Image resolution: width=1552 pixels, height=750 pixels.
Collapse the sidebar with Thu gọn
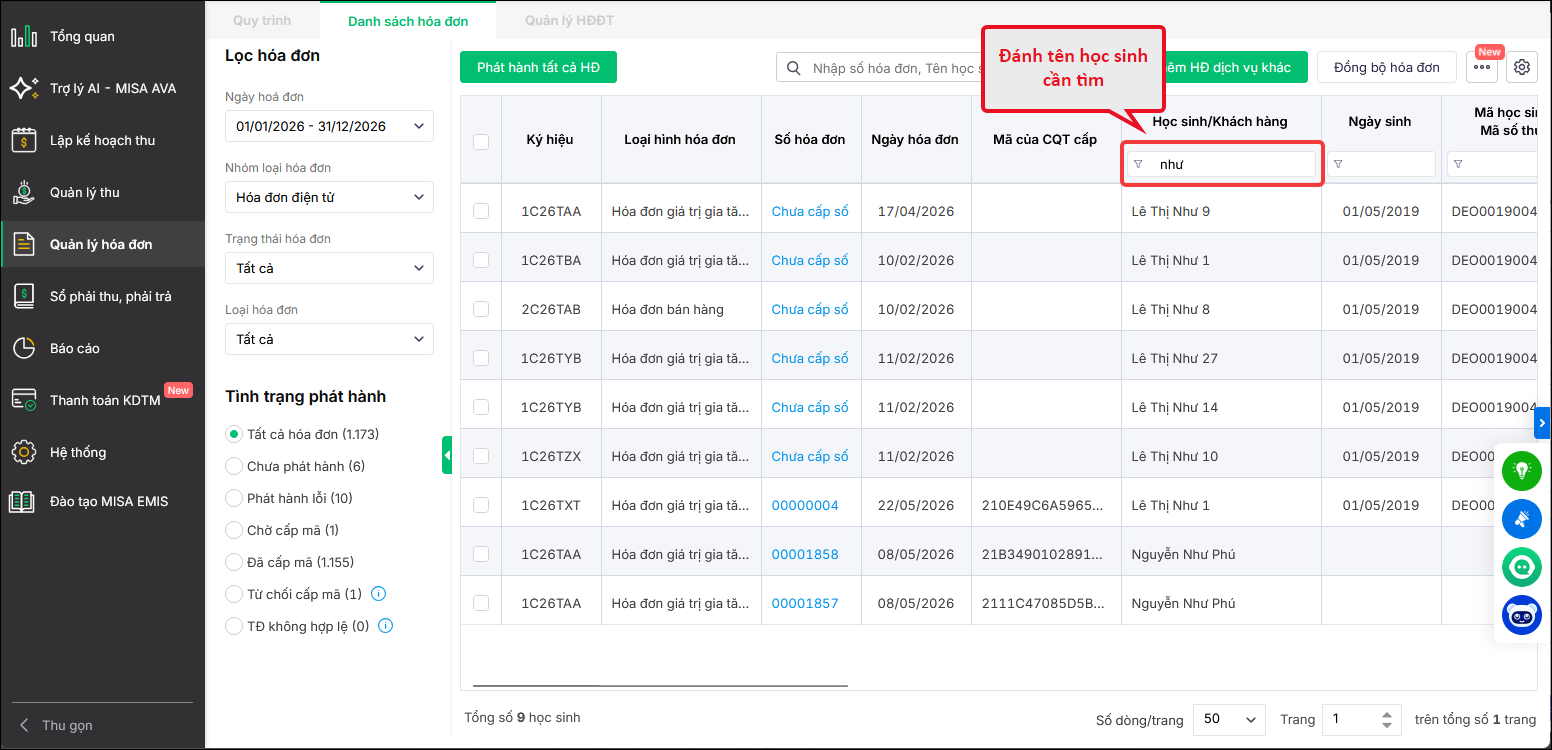click(56, 725)
